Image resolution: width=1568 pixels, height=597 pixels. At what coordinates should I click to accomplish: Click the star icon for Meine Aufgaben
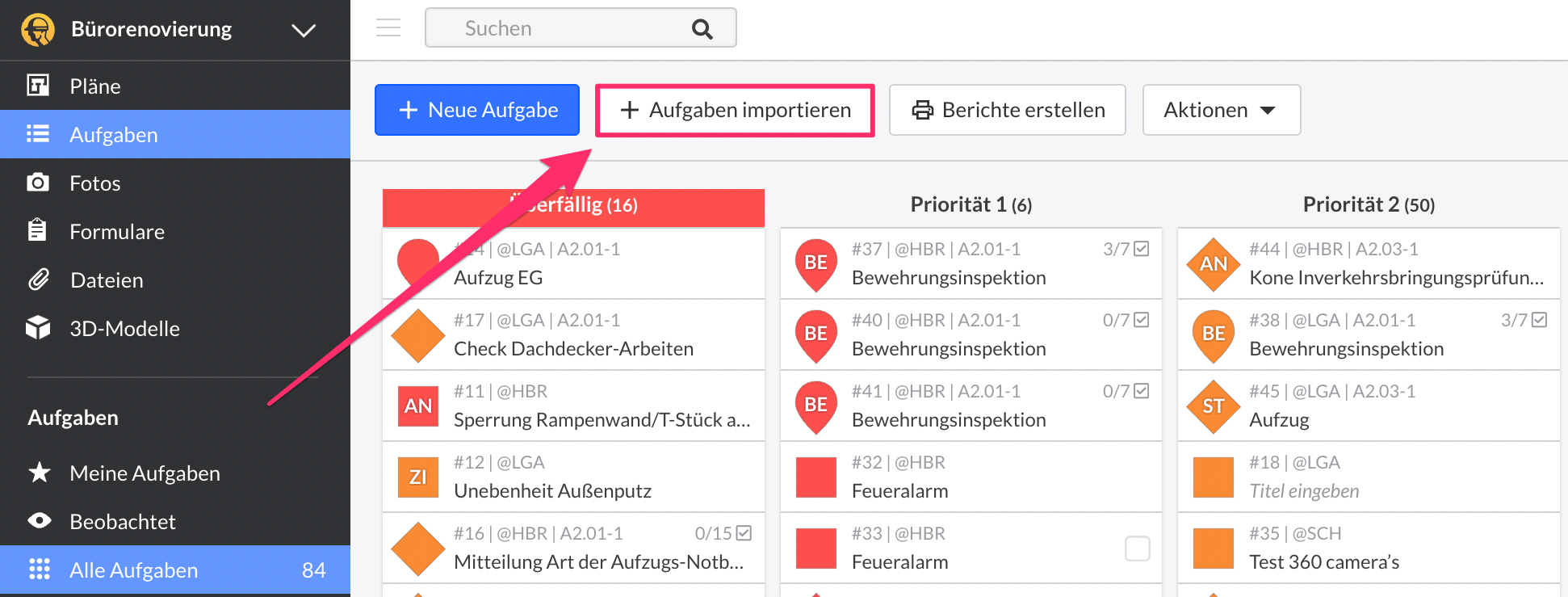click(x=39, y=473)
